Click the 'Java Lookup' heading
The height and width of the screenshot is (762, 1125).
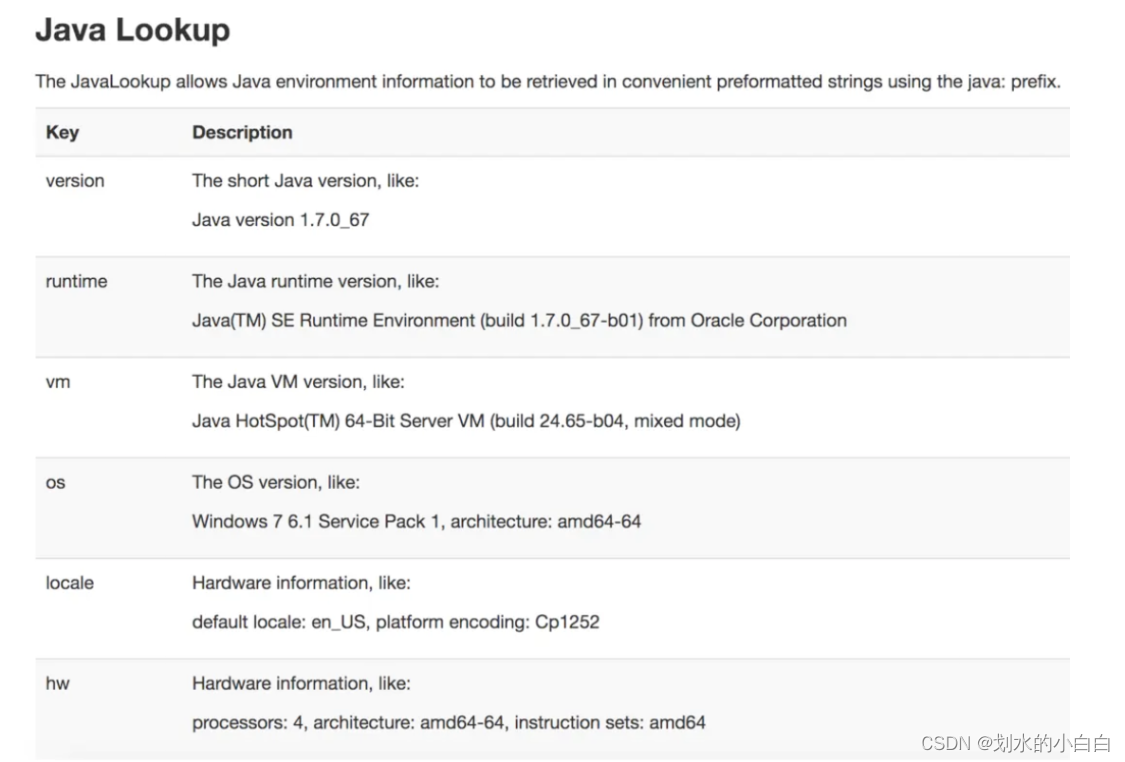133,30
